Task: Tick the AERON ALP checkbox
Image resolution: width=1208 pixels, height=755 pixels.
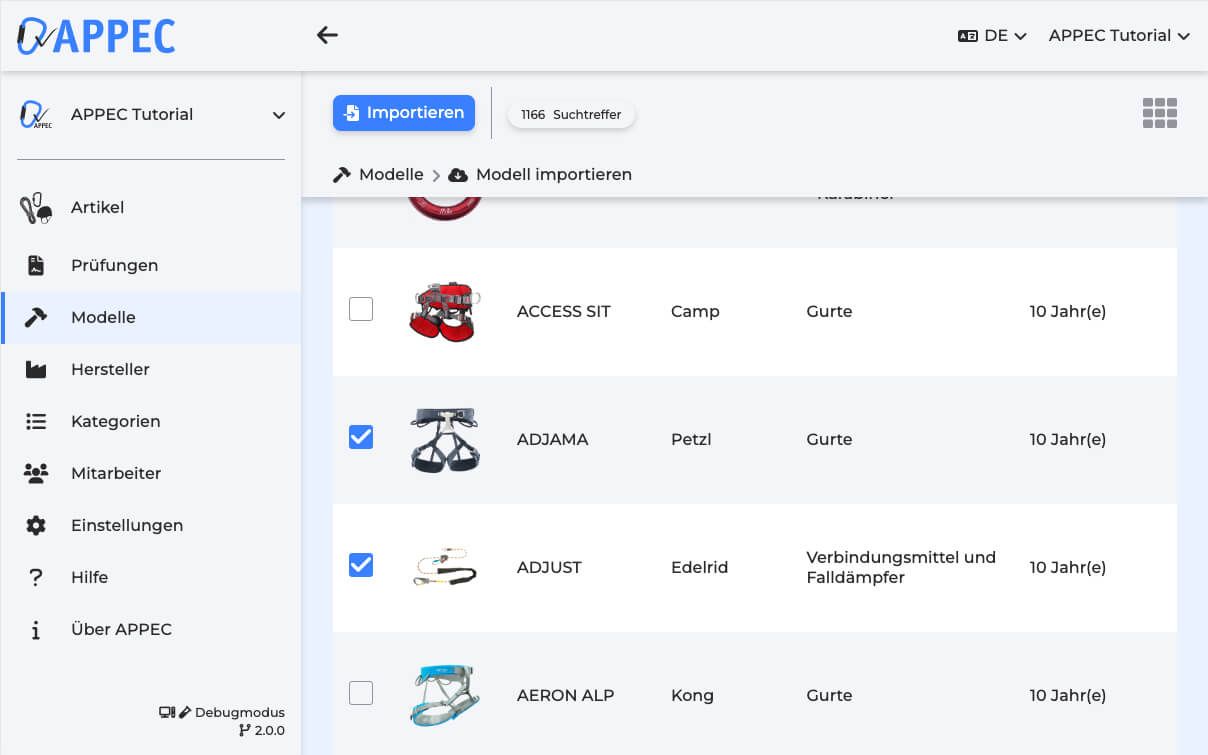Action: 361,693
